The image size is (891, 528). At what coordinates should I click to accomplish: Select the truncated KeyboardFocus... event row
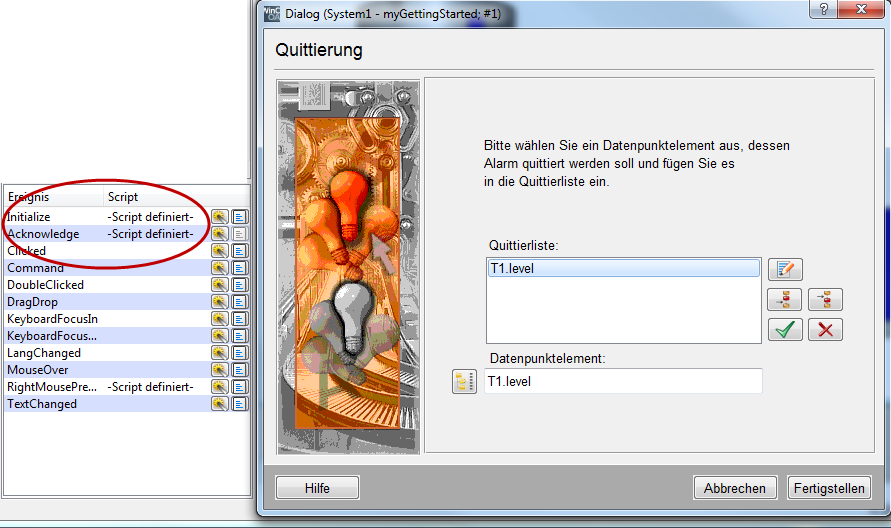coord(127,336)
